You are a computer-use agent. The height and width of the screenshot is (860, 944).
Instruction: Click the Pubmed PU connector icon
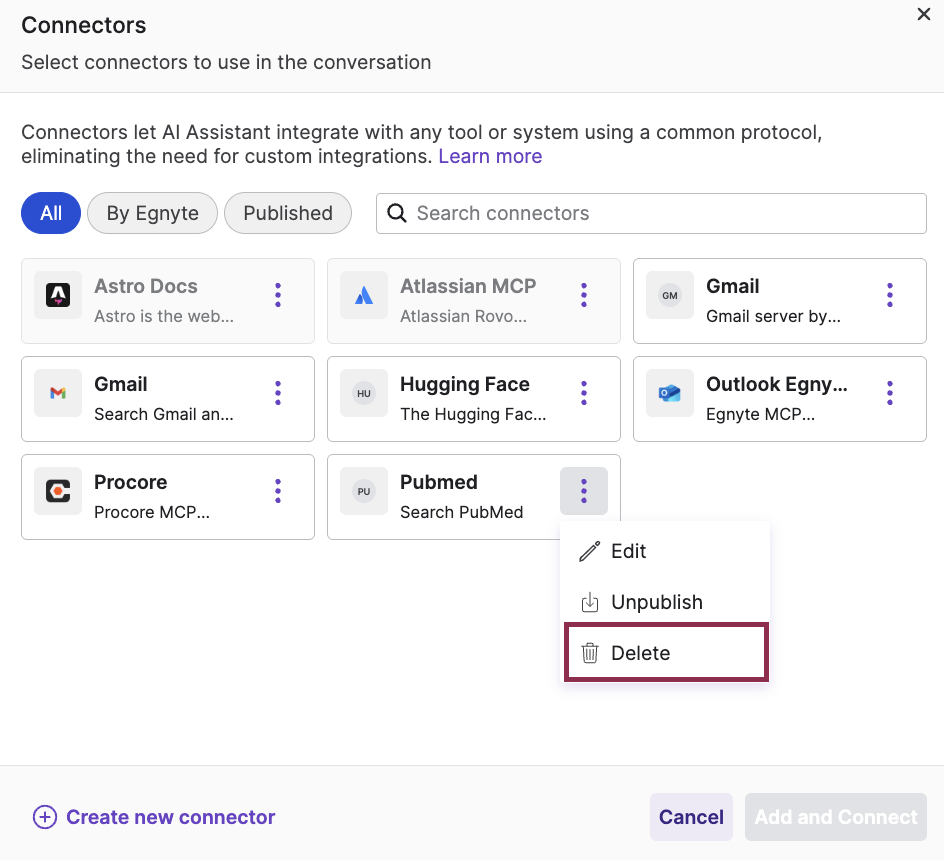363,491
